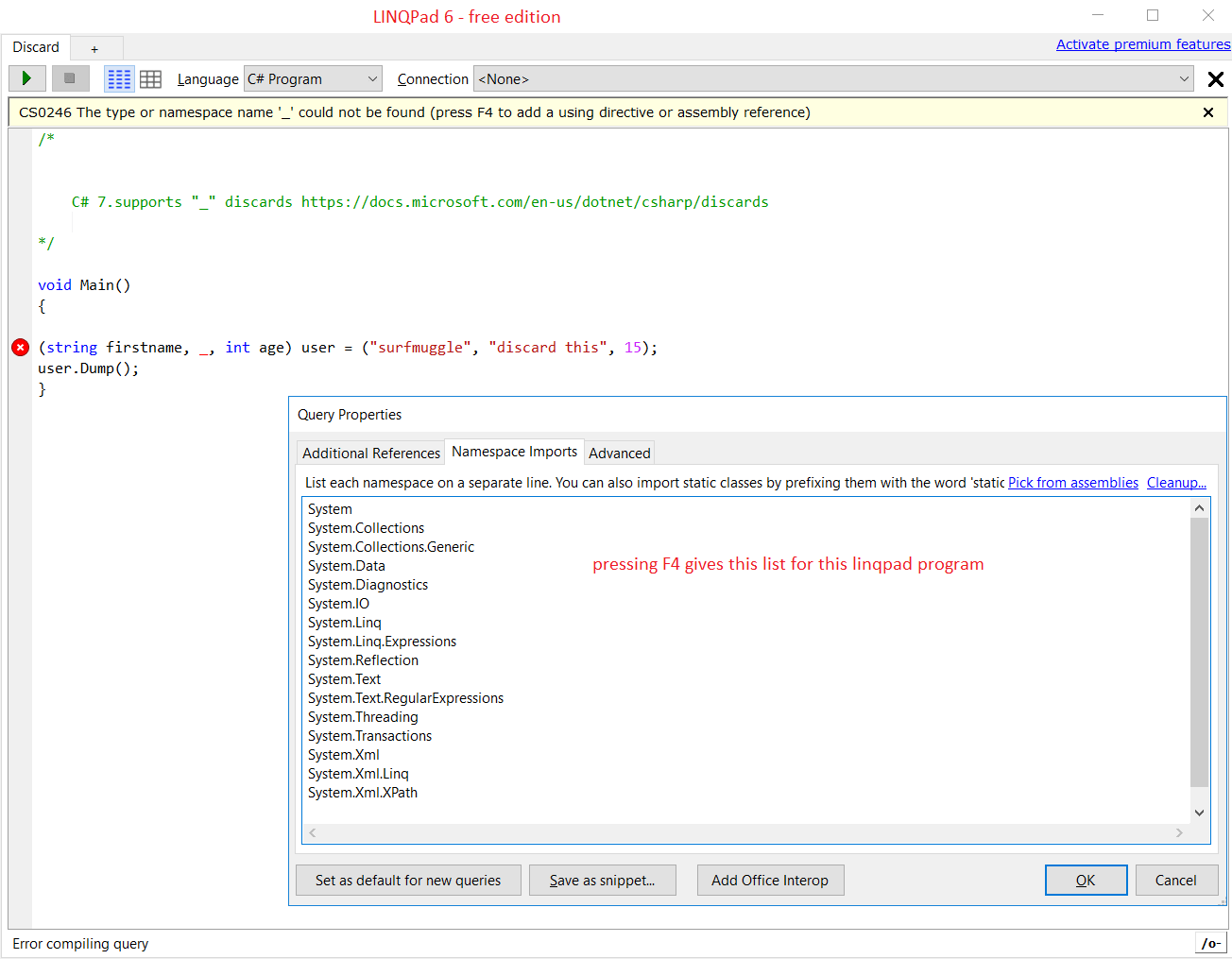Select the System.Reflection namespace line
Screen dimensions: 1232x959
click(364, 660)
